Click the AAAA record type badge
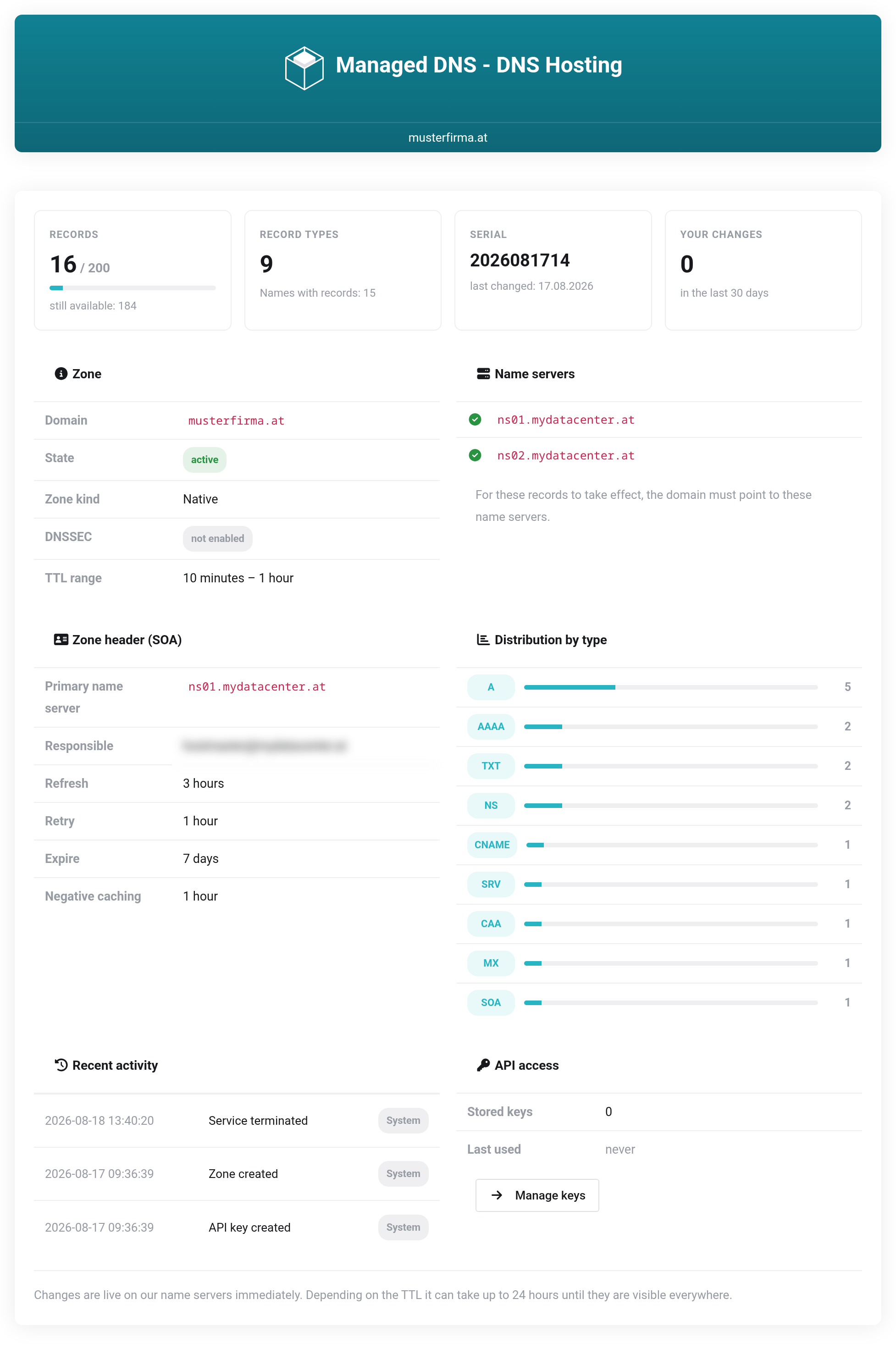The height and width of the screenshot is (1360, 896). [491, 726]
